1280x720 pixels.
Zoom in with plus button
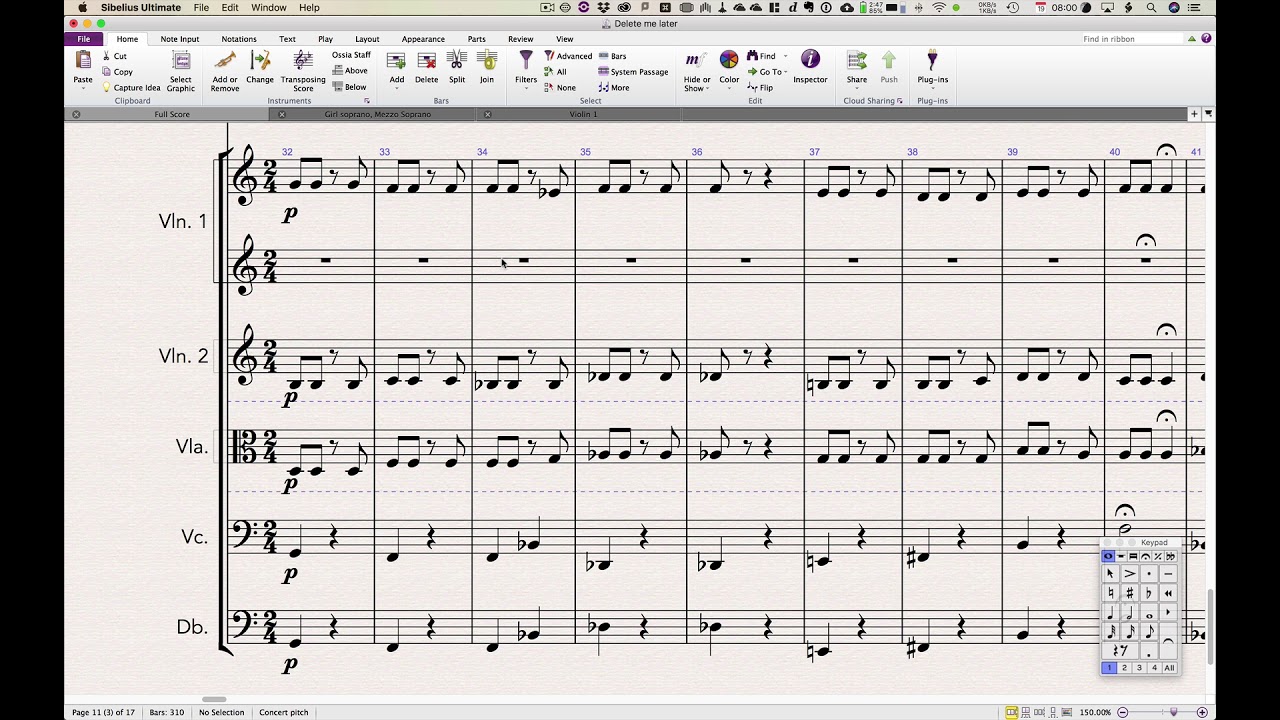pyautogui.click(x=1202, y=712)
